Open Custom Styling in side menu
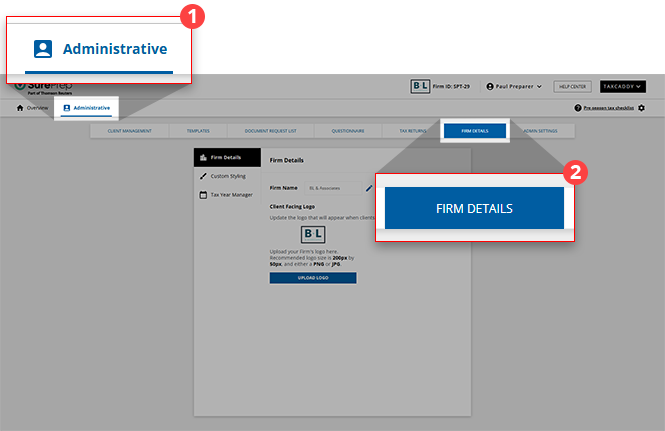 [227, 176]
